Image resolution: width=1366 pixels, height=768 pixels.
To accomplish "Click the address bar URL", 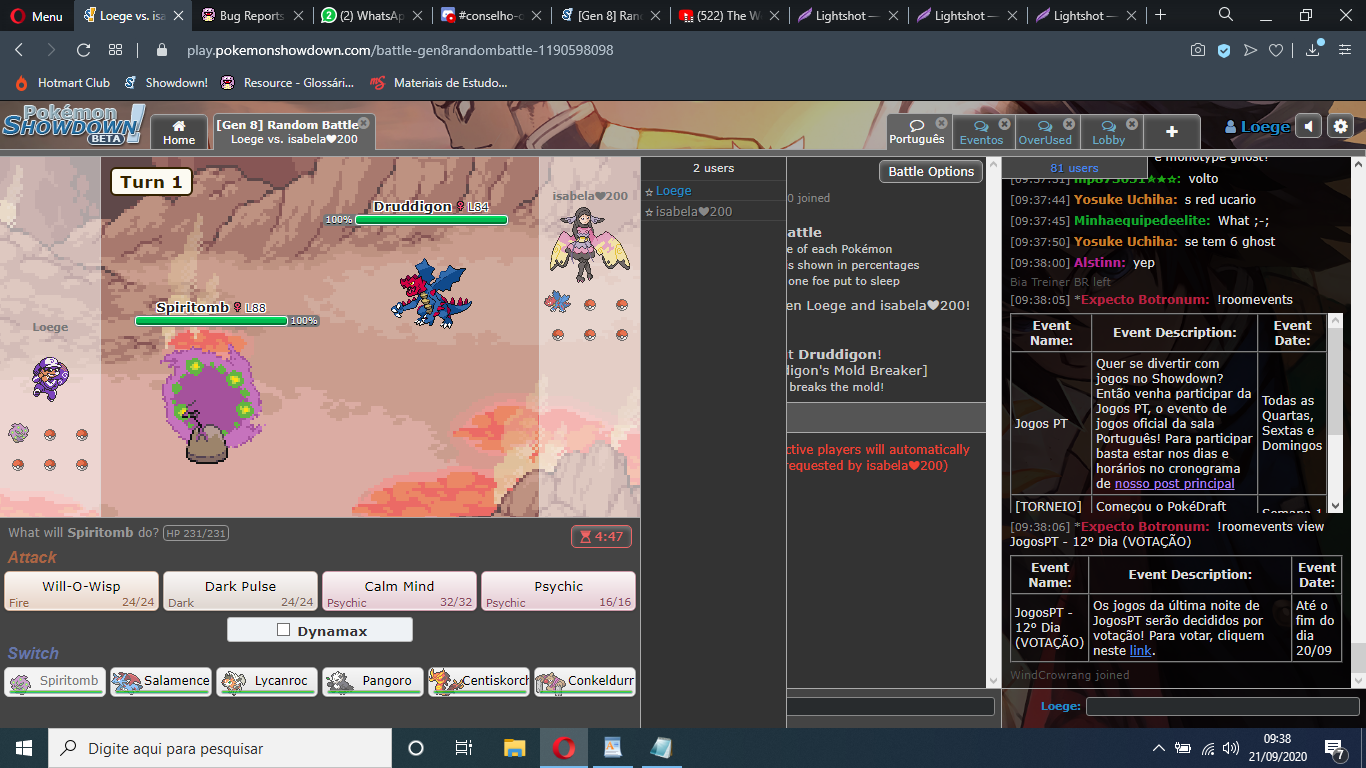I will [x=400, y=50].
